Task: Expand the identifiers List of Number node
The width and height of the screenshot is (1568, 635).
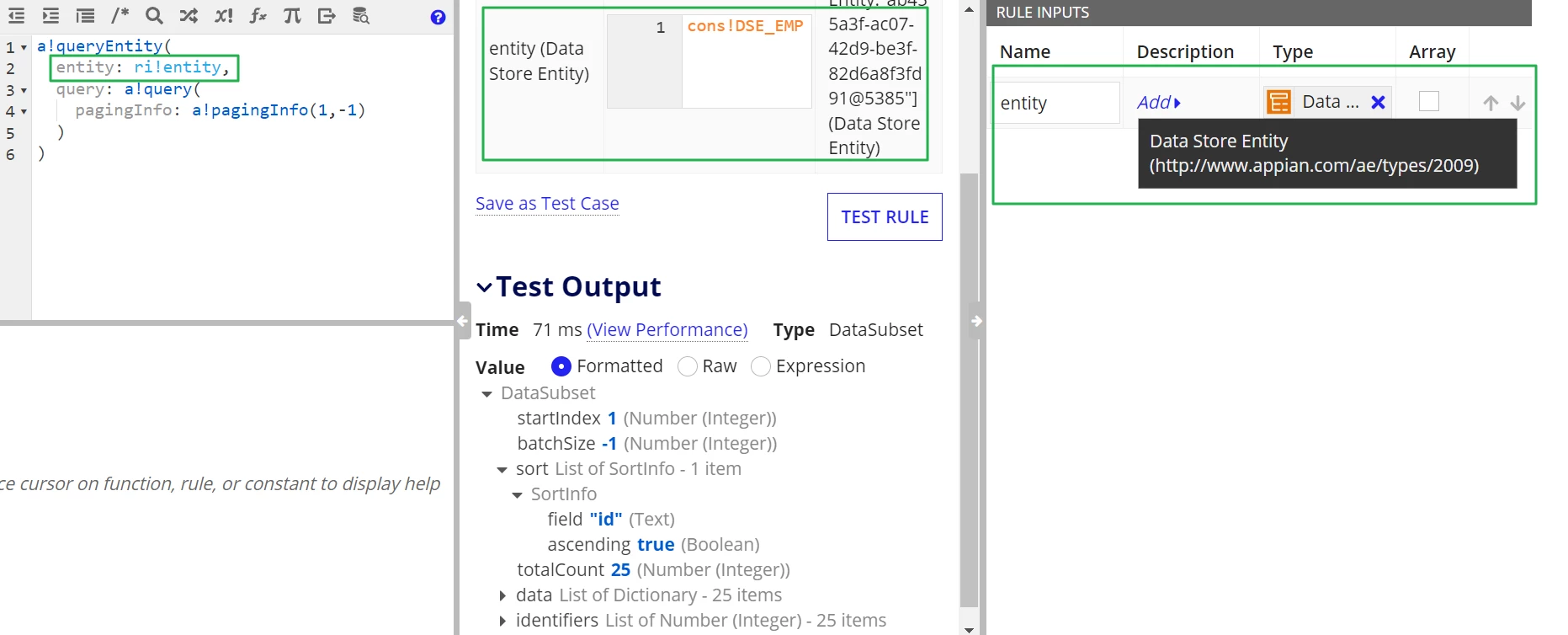Action: [502, 621]
